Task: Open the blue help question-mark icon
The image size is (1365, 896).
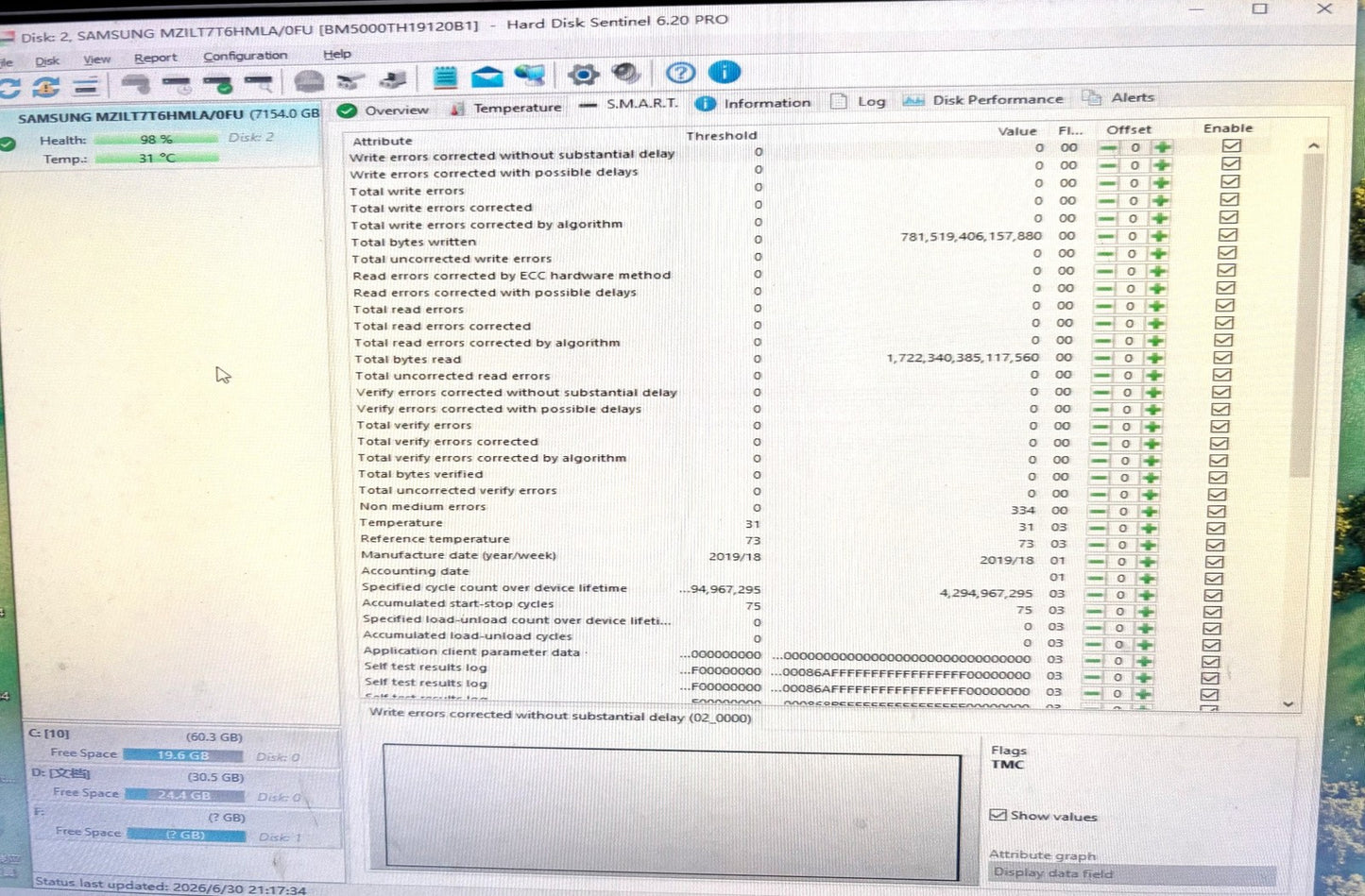Action: 680,73
